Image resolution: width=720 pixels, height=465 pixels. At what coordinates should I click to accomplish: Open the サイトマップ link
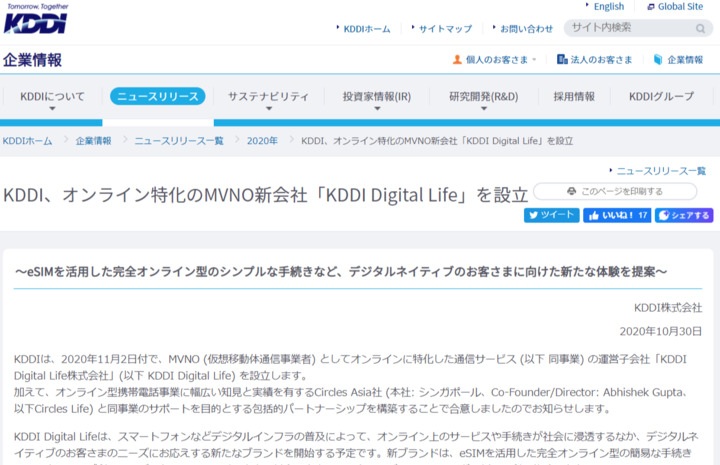(x=445, y=29)
